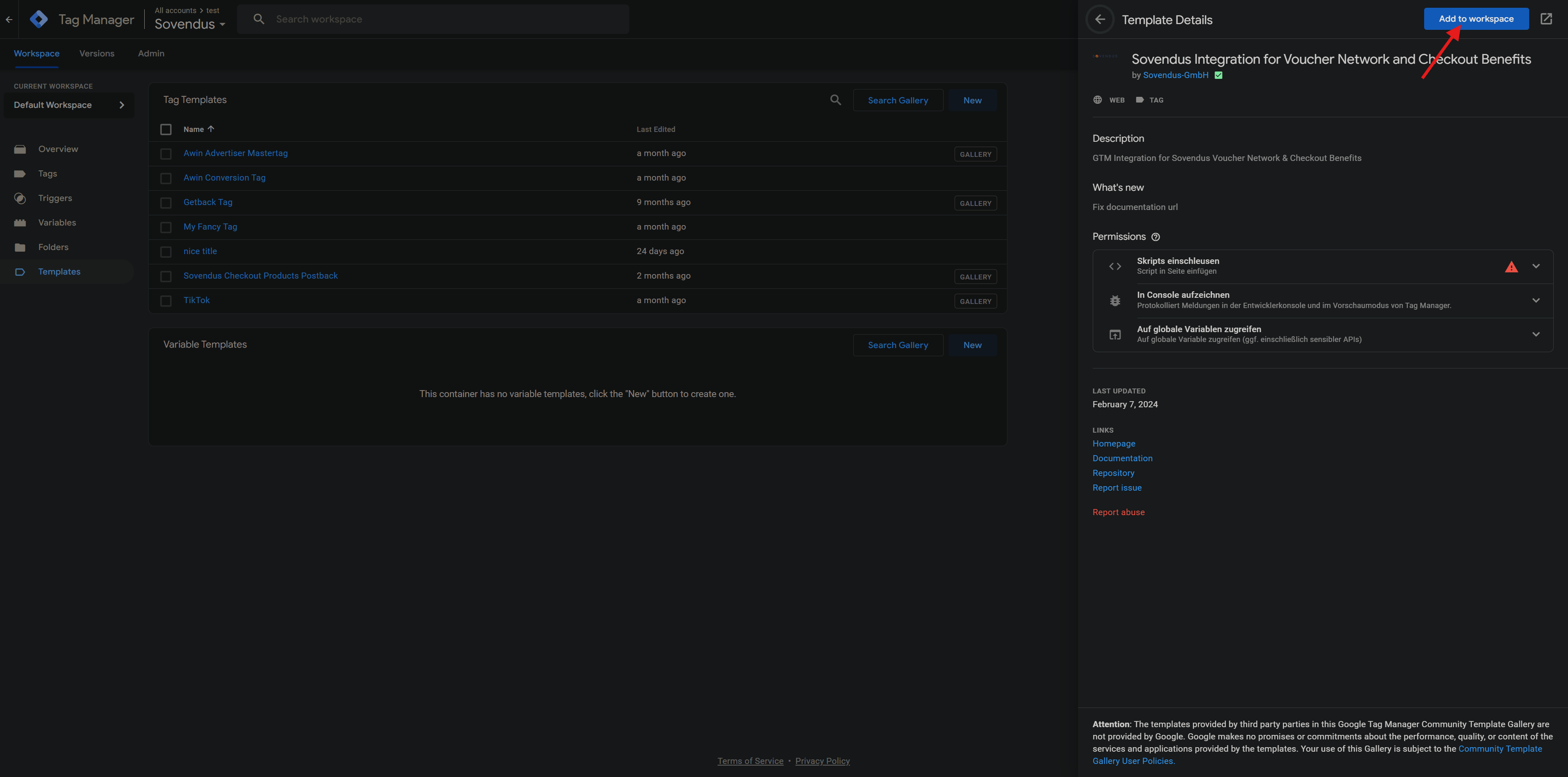Expand the Auf globale Variablen zugreifen permission
The image size is (1568, 777).
[x=1536, y=335]
